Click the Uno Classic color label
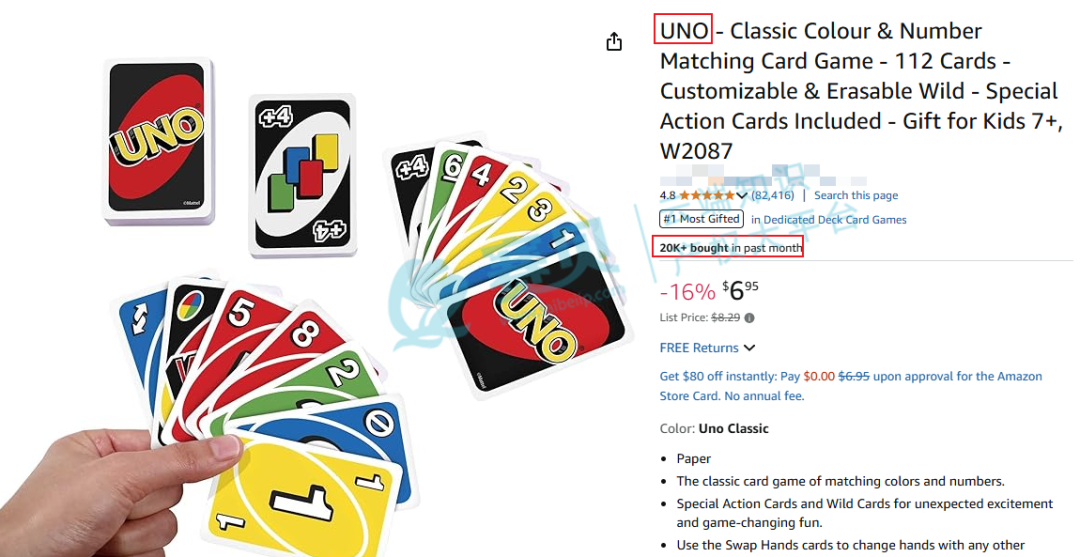The image size is (1080, 557). point(734,428)
